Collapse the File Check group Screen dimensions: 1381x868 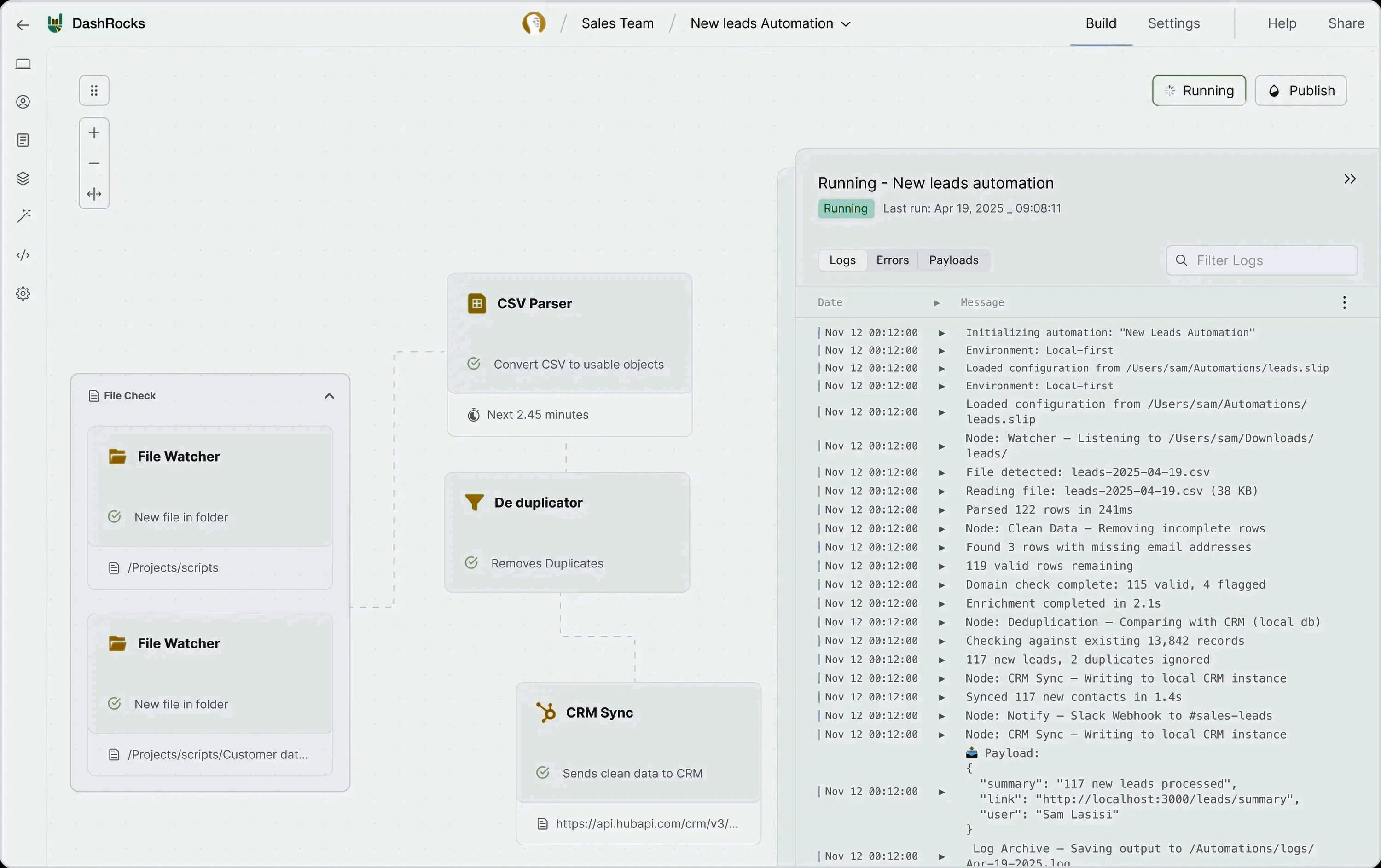329,396
